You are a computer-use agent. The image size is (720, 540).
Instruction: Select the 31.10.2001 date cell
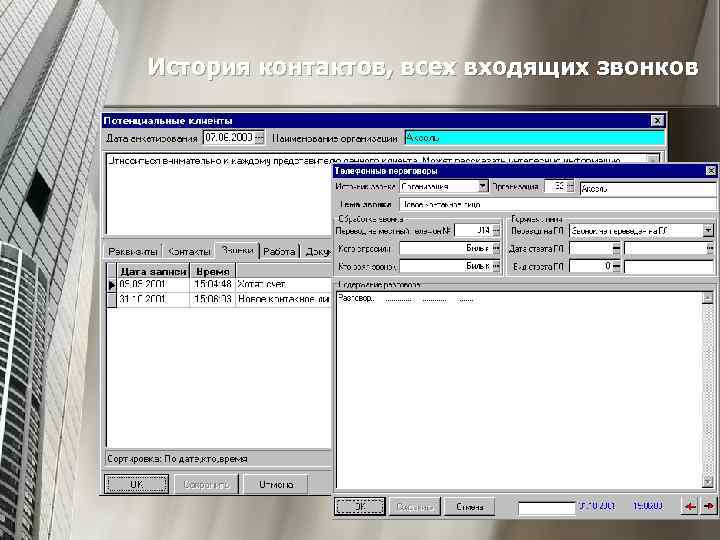point(153,299)
